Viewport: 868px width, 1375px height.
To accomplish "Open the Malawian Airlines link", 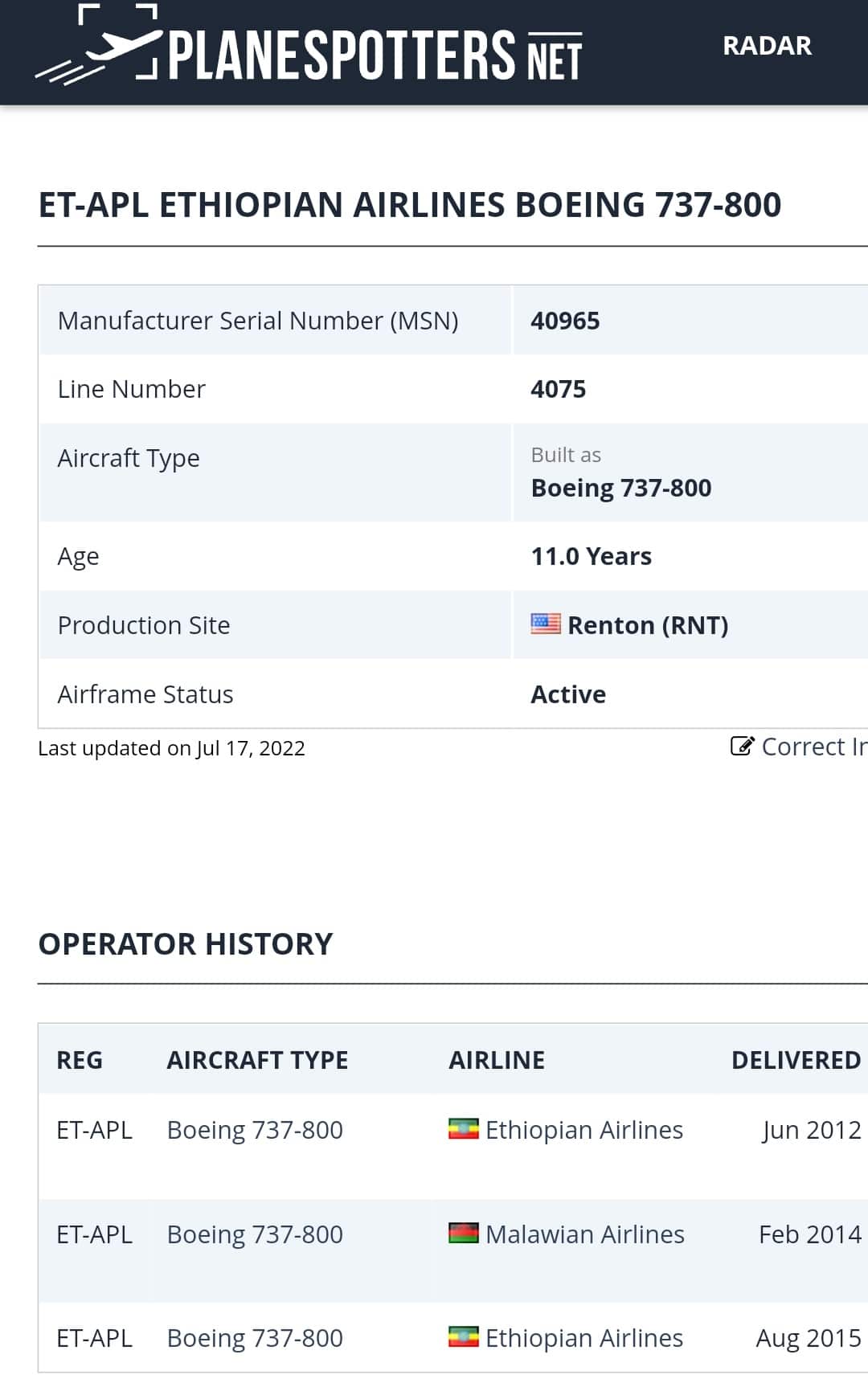I will point(585,1234).
